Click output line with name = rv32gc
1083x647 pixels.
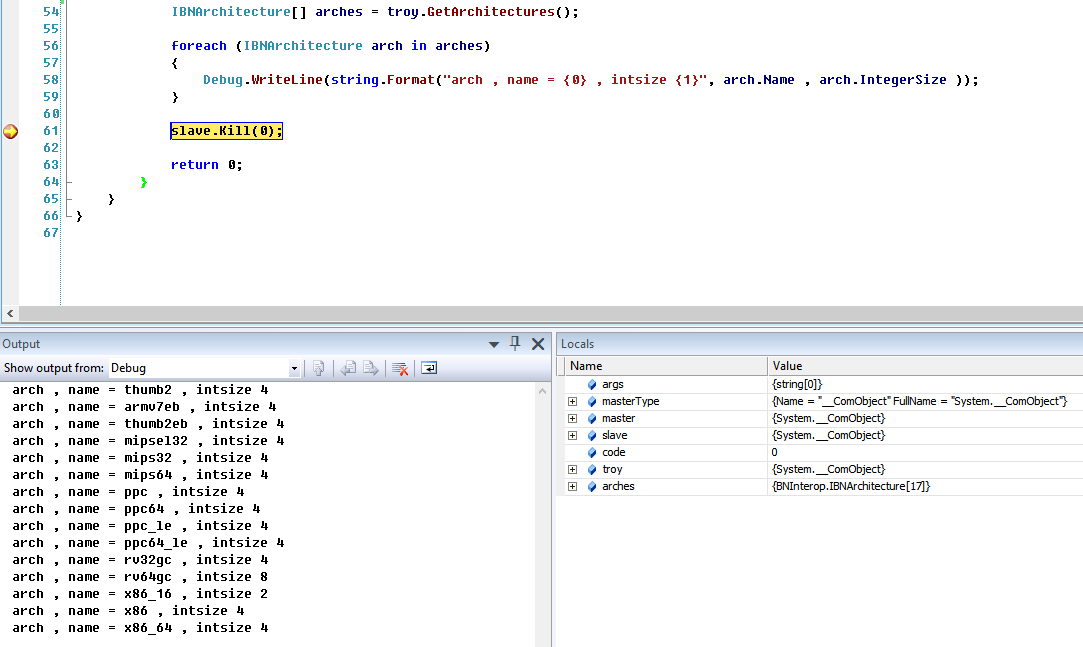140,560
